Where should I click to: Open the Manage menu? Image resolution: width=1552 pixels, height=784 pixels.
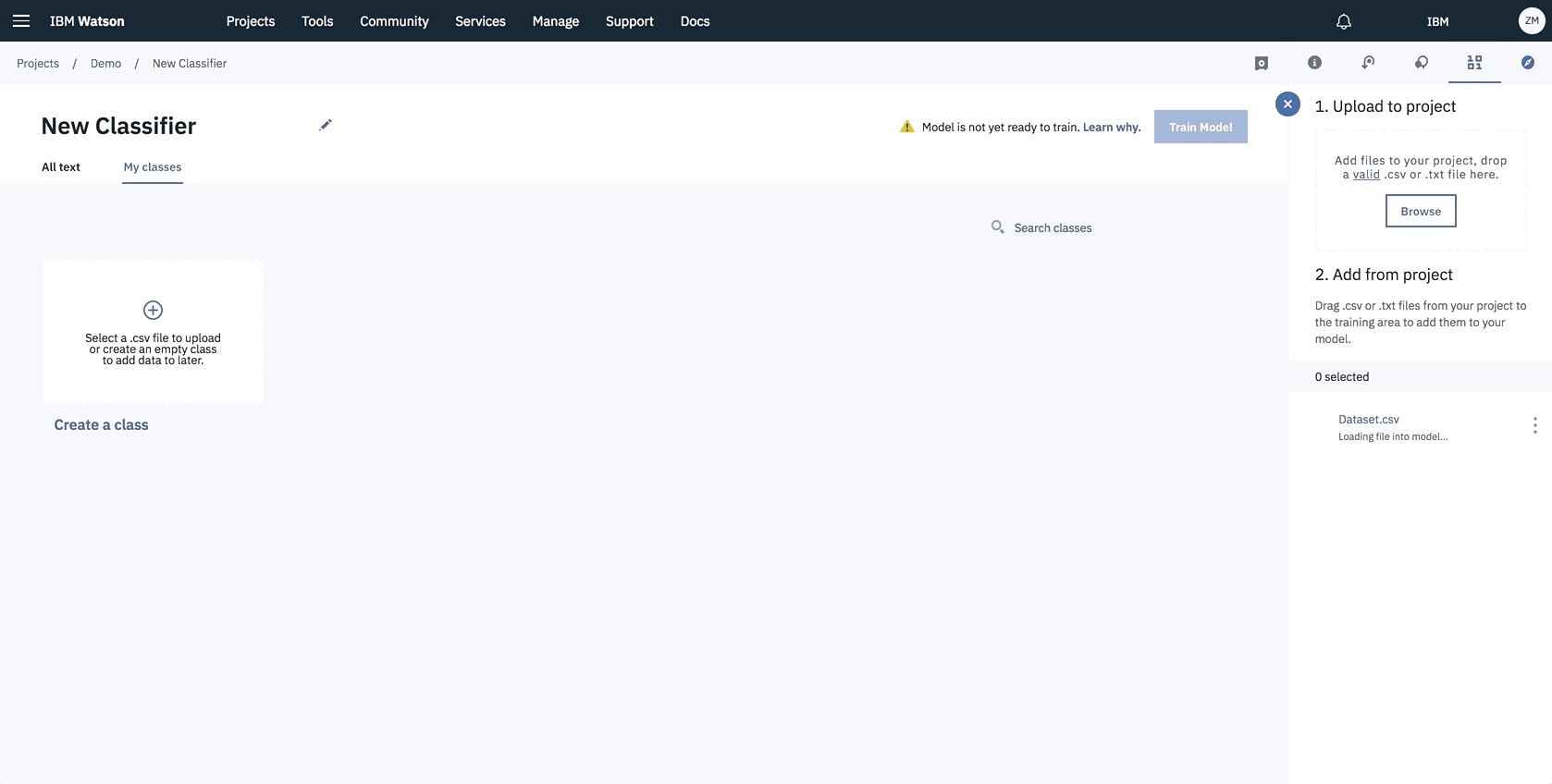point(556,21)
